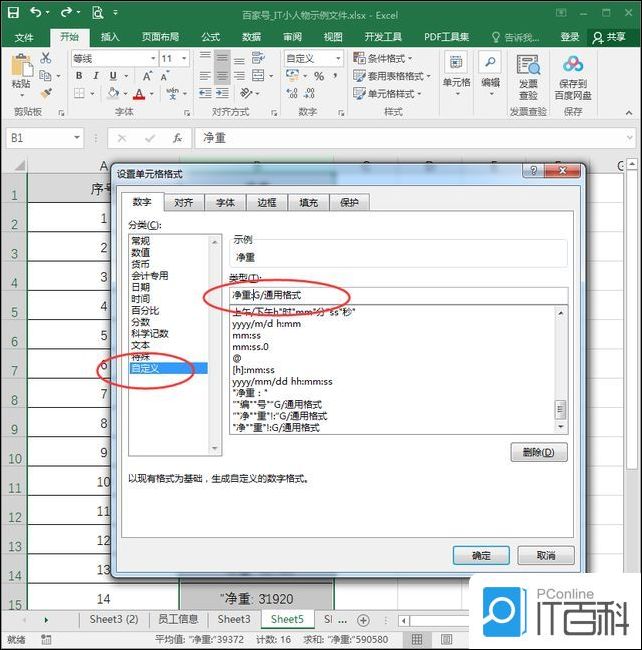The width and height of the screenshot is (642, 650).
Task: Click the red font color A
Action: tap(139, 94)
